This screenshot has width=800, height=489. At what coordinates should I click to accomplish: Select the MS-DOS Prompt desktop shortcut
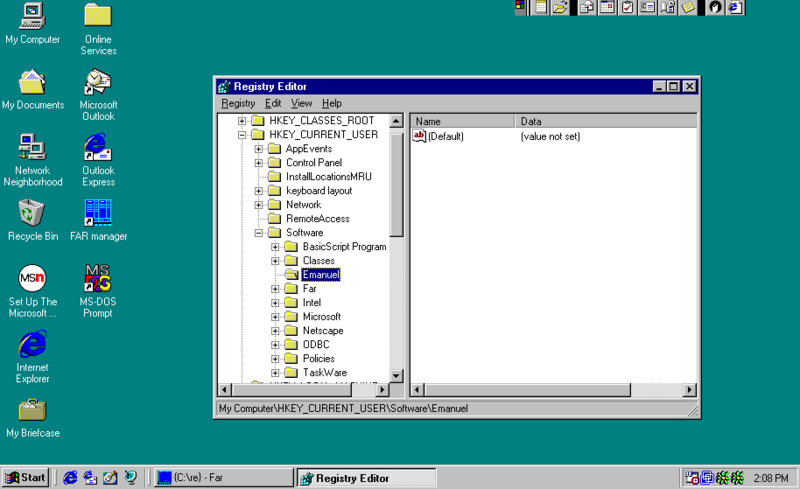pyautogui.click(x=98, y=291)
